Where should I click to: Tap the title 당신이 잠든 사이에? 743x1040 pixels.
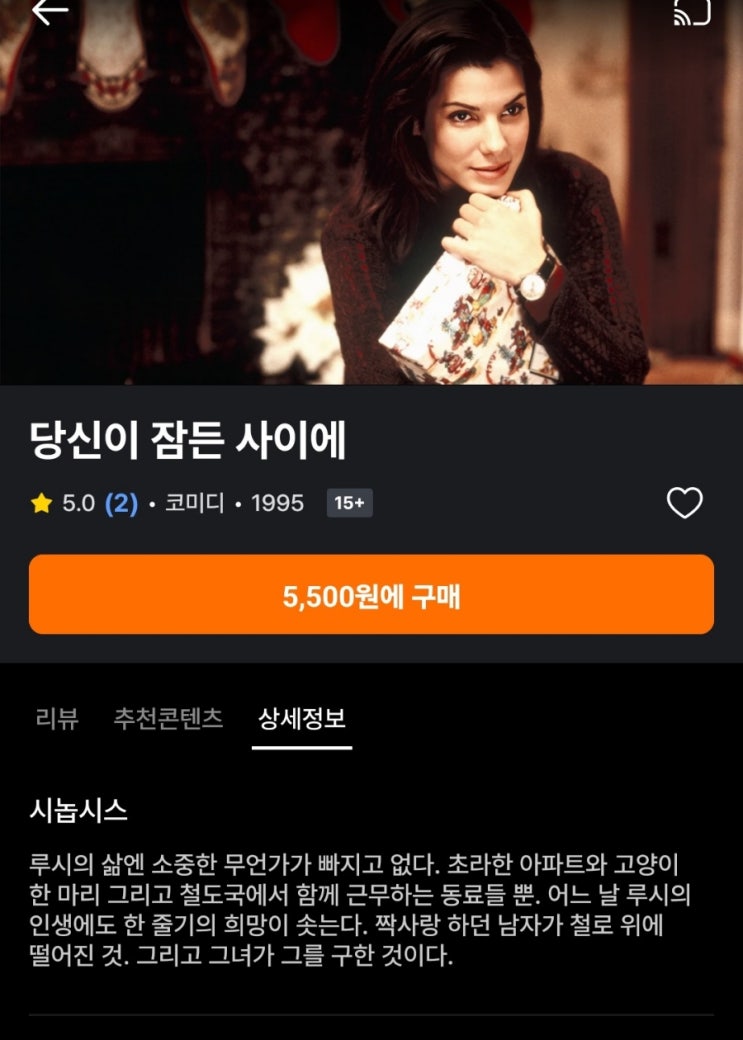[x=188, y=440]
